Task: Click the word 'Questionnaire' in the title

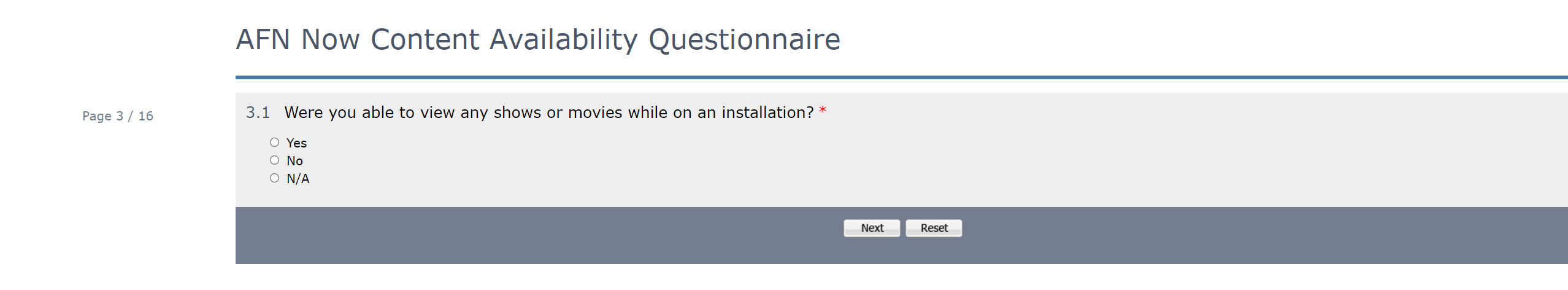Action: click(x=744, y=40)
